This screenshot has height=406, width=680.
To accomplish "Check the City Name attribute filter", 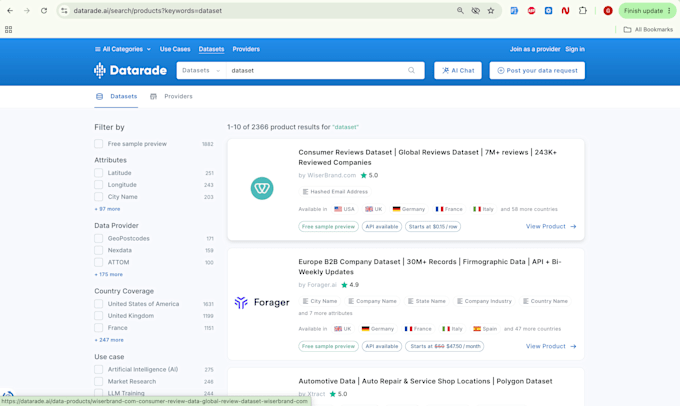I will [98, 196].
